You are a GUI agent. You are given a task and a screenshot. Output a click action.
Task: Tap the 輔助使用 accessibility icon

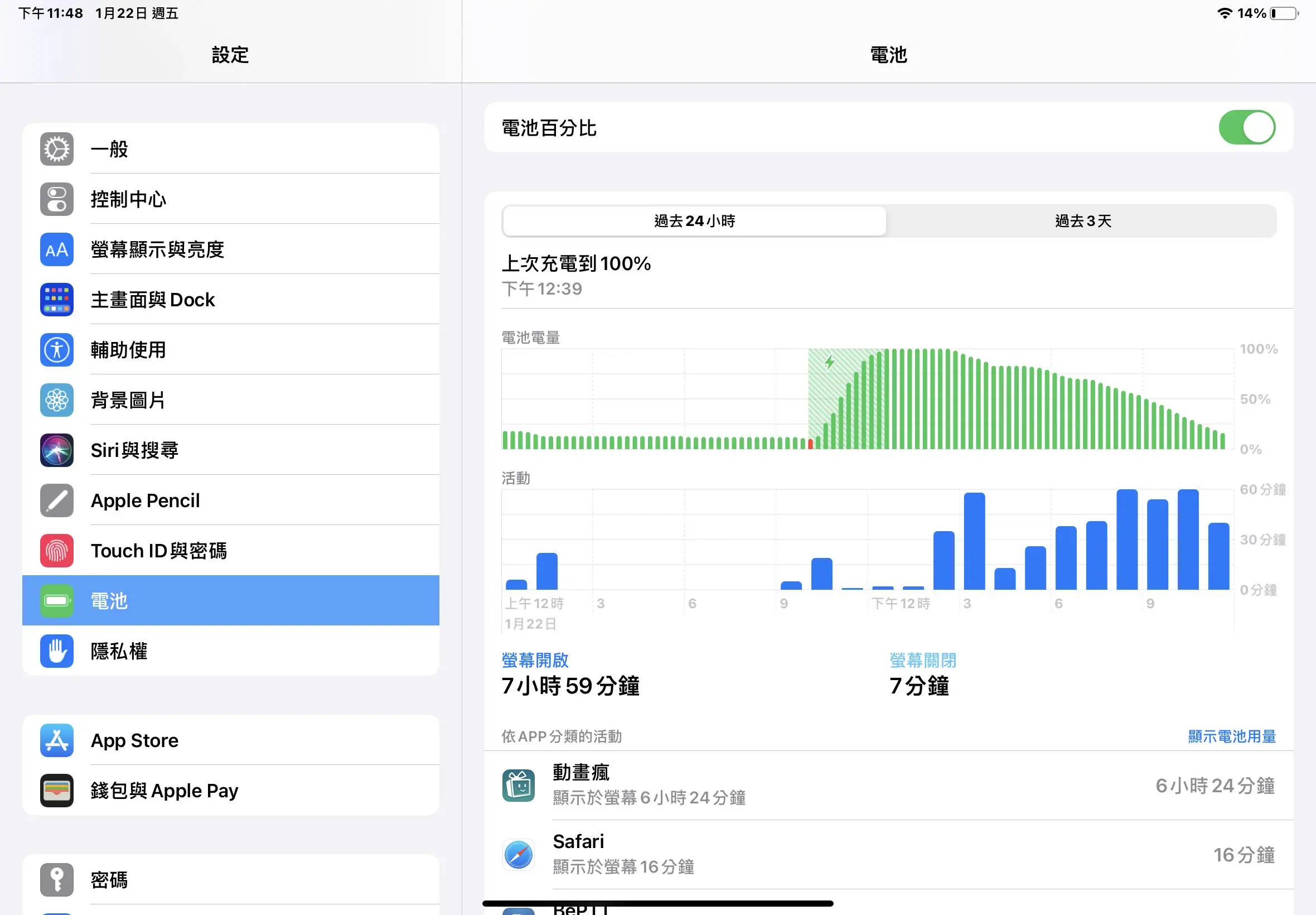click(x=57, y=350)
